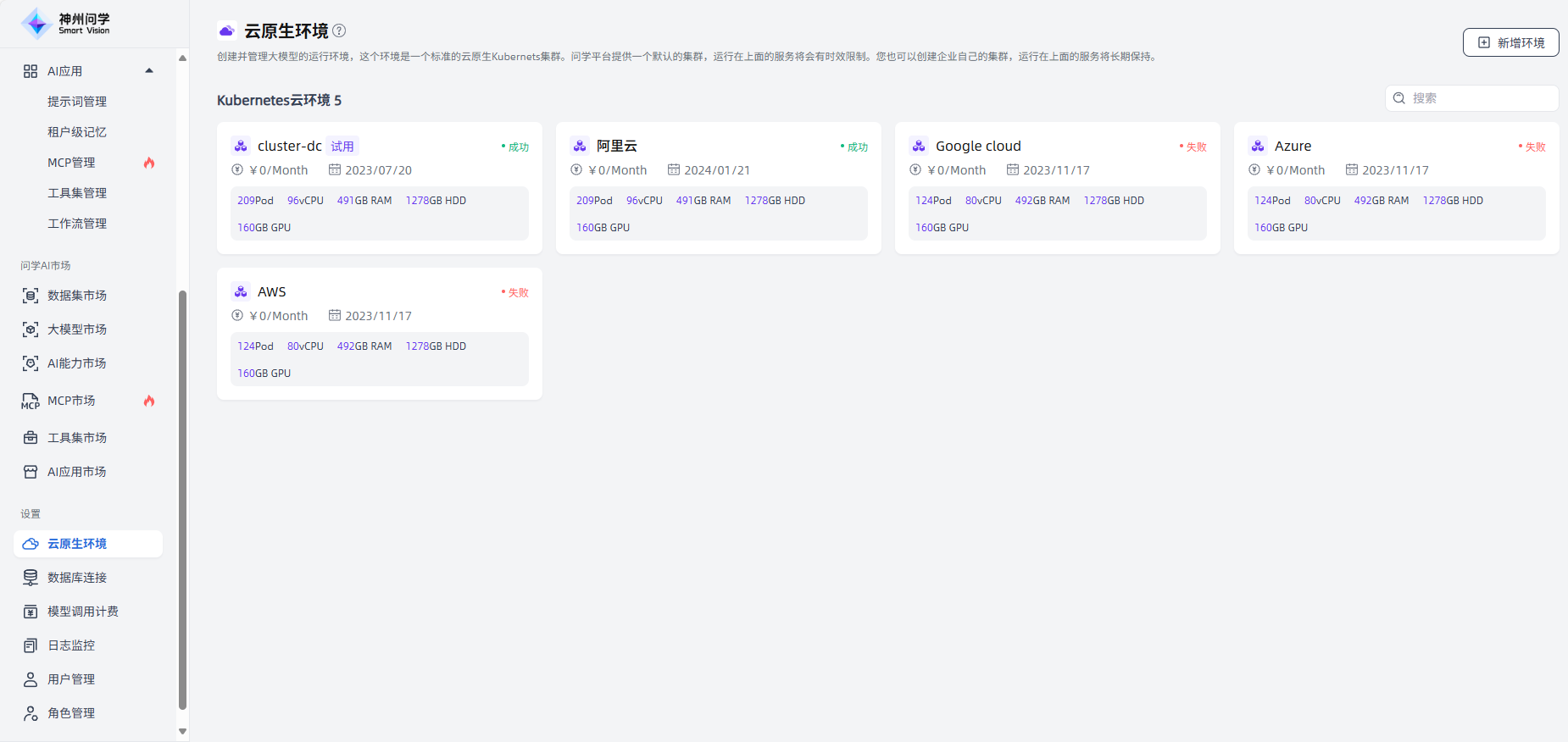
Task: Click the MCP市场 icon
Action: point(31,401)
